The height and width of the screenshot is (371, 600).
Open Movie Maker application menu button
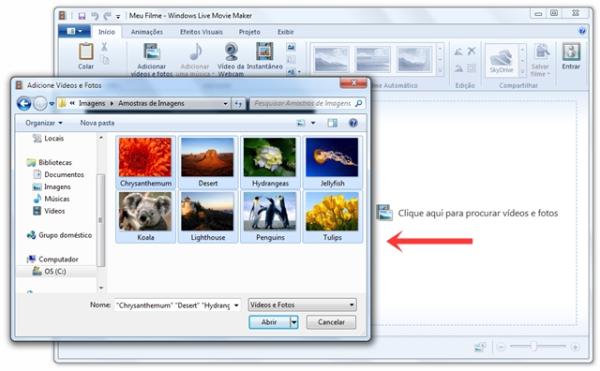(x=74, y=31)
